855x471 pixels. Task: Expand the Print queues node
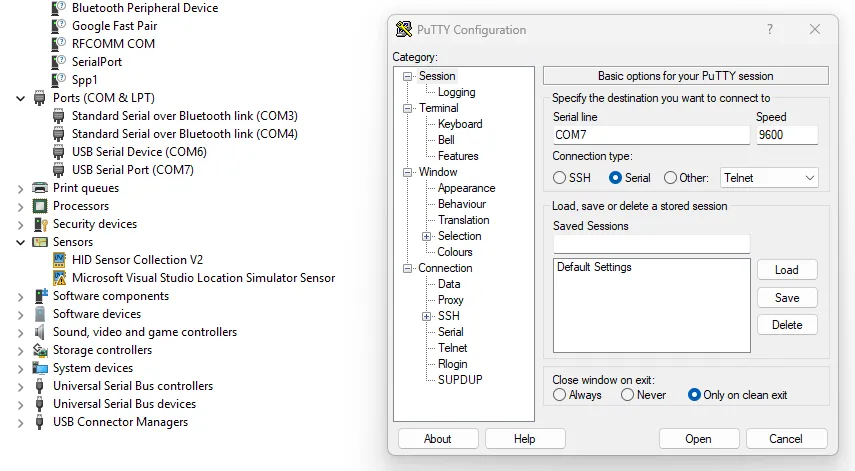coord(20,189)
